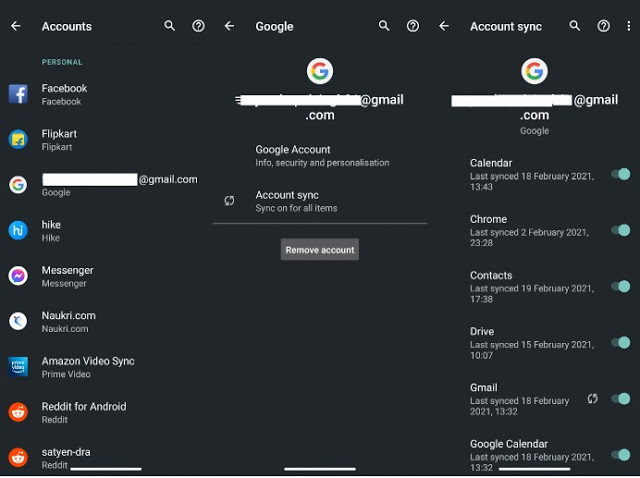Toggle Contacts sync off
Screen dimensions: 640x478
pyautogui.click(x=621, y=286)
